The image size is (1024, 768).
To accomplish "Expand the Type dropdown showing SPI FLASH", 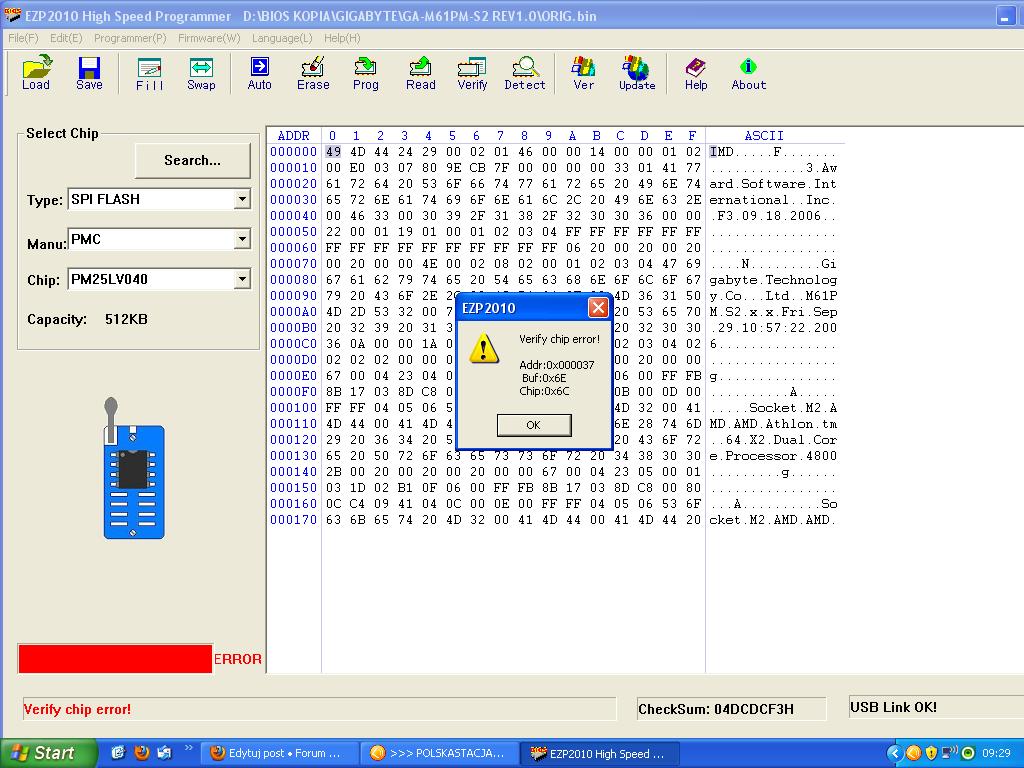I will click(242, 199).
